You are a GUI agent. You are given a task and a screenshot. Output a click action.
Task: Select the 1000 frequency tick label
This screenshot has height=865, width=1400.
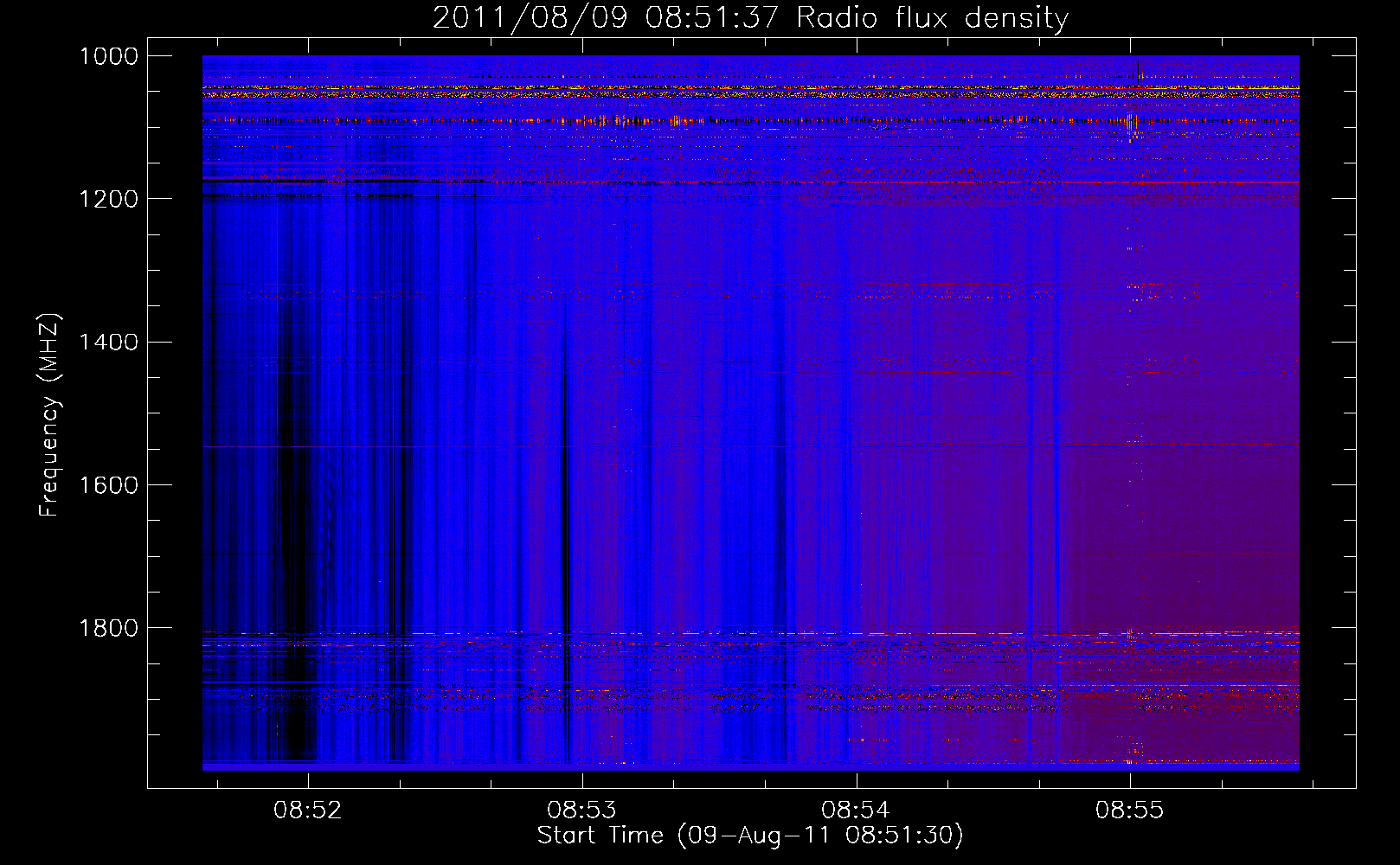coord(109,56)
